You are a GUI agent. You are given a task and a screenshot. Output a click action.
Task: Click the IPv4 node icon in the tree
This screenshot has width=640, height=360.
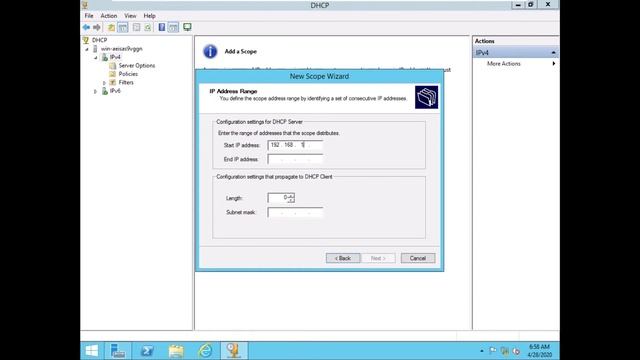click(x=105, y=57)
